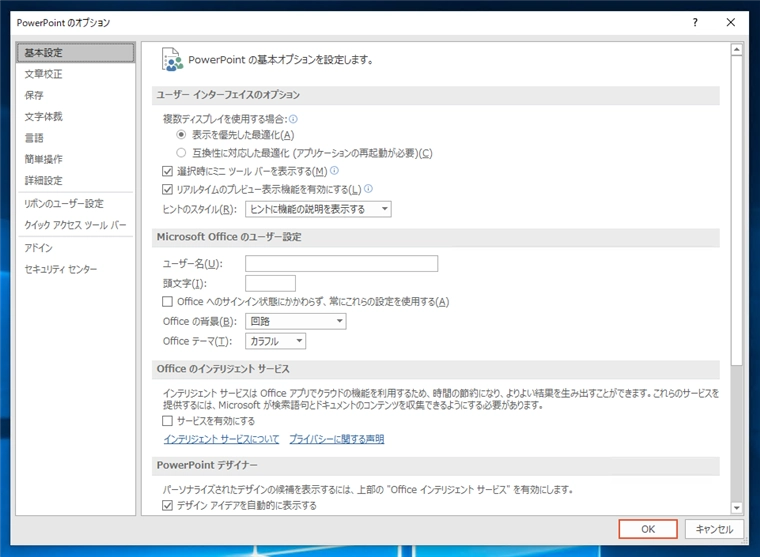Viewport: 760px width, 557px height.
Task: Open アドイン category
Action: [75, 248]
